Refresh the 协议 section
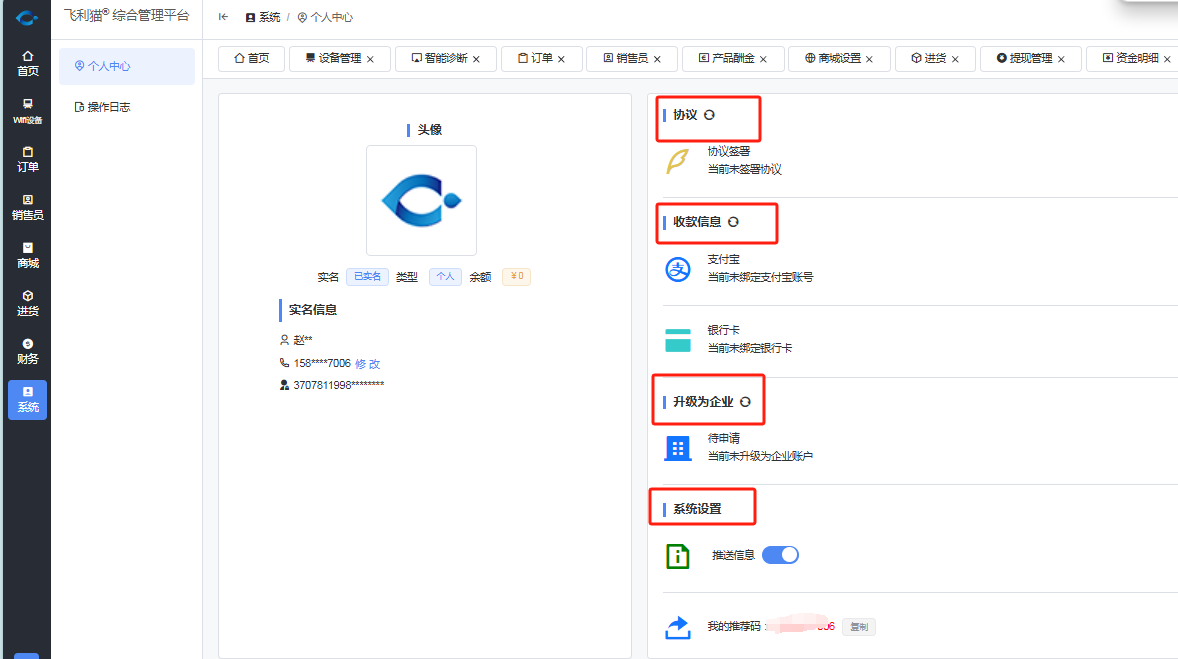 (x=710, y=115)
